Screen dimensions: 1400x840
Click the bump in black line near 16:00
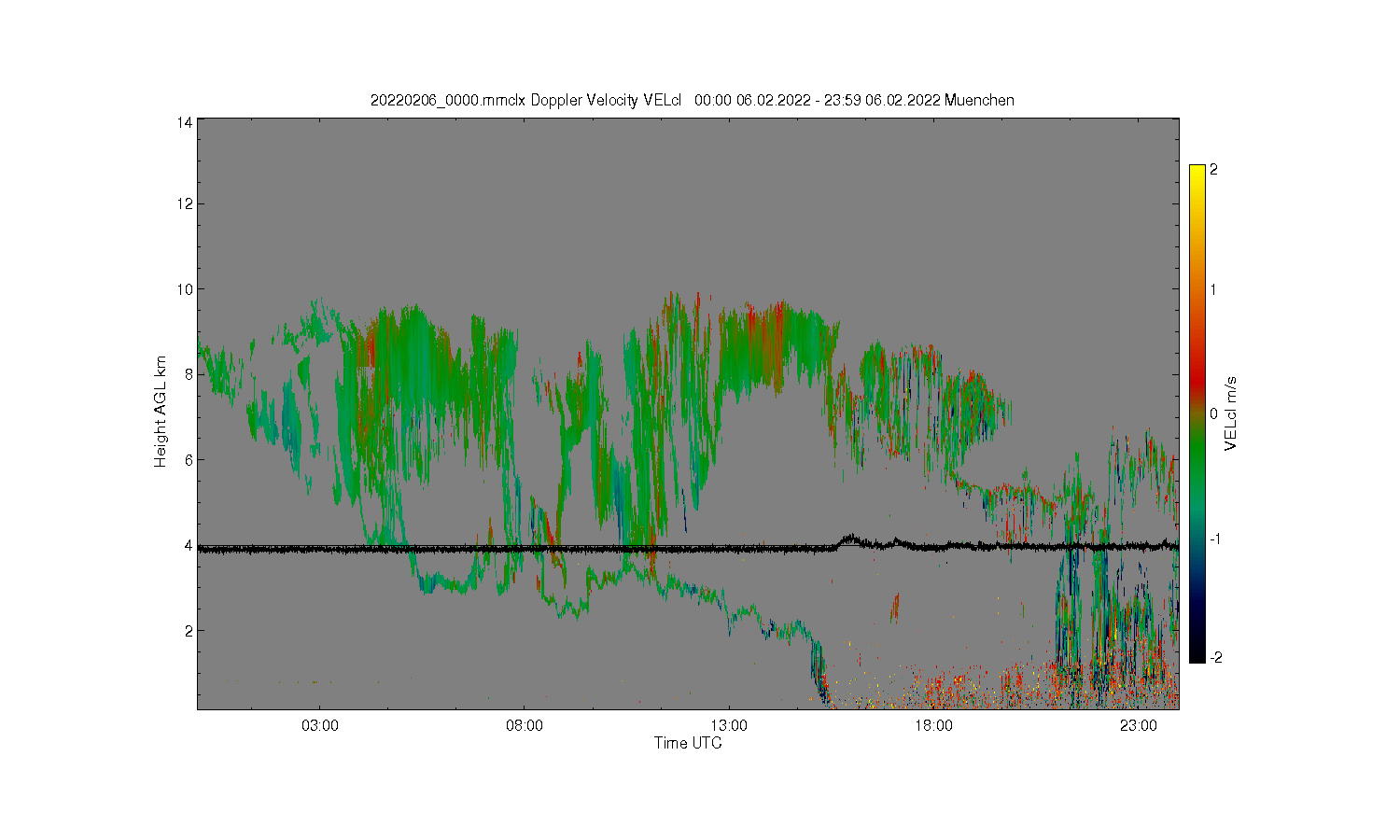[x=850, y=539]
